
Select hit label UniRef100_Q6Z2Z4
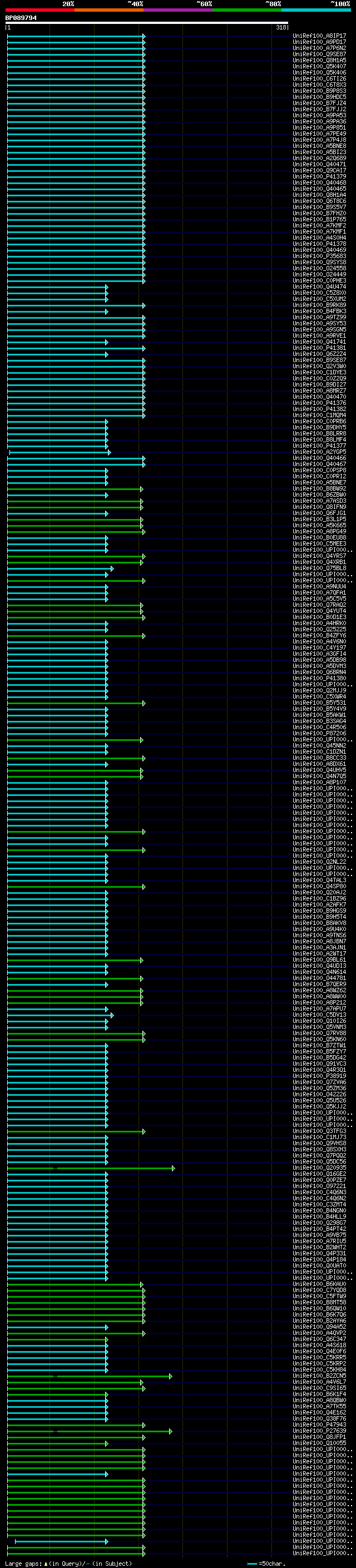[319, 354]
